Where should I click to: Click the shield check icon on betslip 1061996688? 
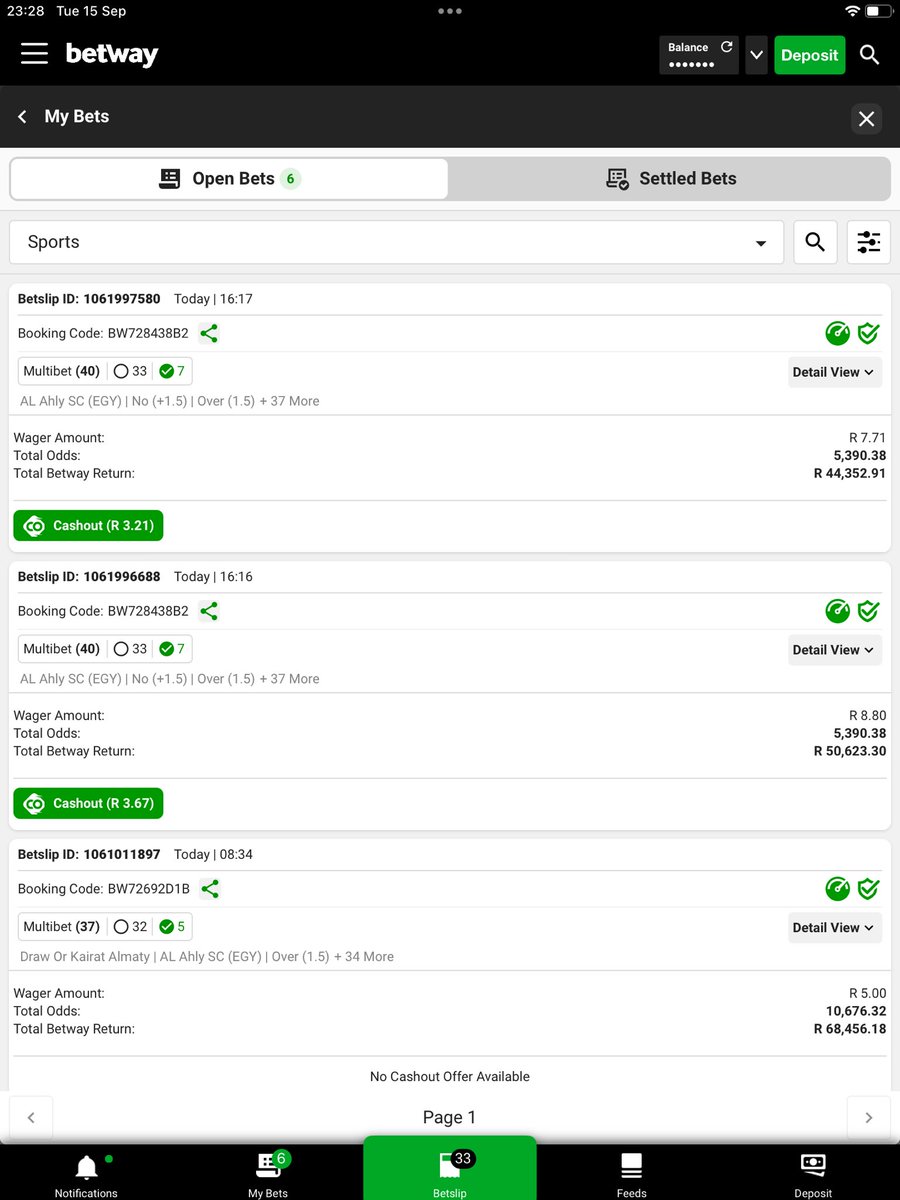tap(868, 611)
